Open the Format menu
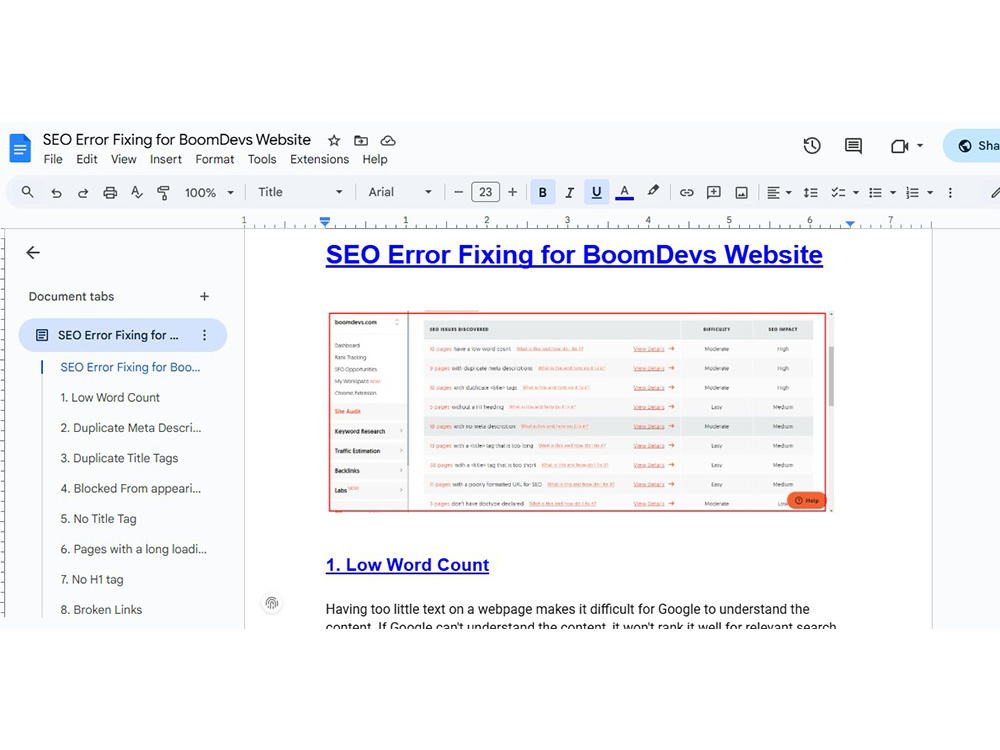Screen dimensions: 1000x750 [x=215, y=159]
